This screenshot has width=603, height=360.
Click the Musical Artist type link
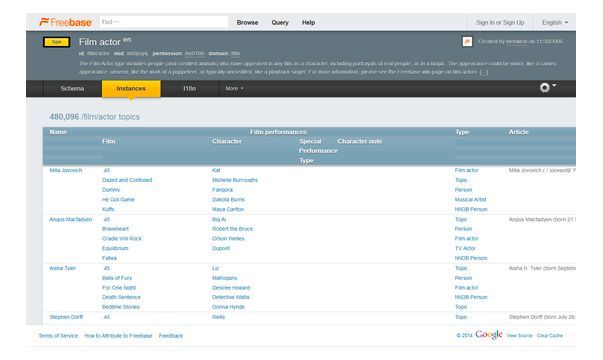(471, 200)
